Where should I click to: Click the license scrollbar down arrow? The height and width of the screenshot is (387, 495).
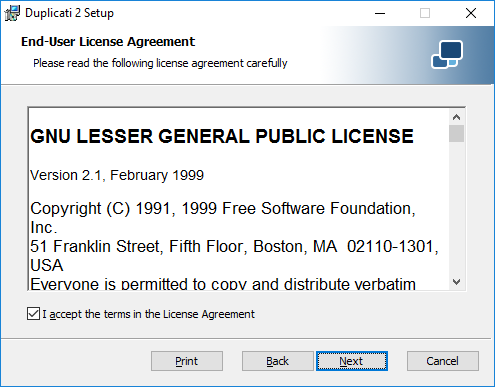pyautogui.click(x=456, y=282)
